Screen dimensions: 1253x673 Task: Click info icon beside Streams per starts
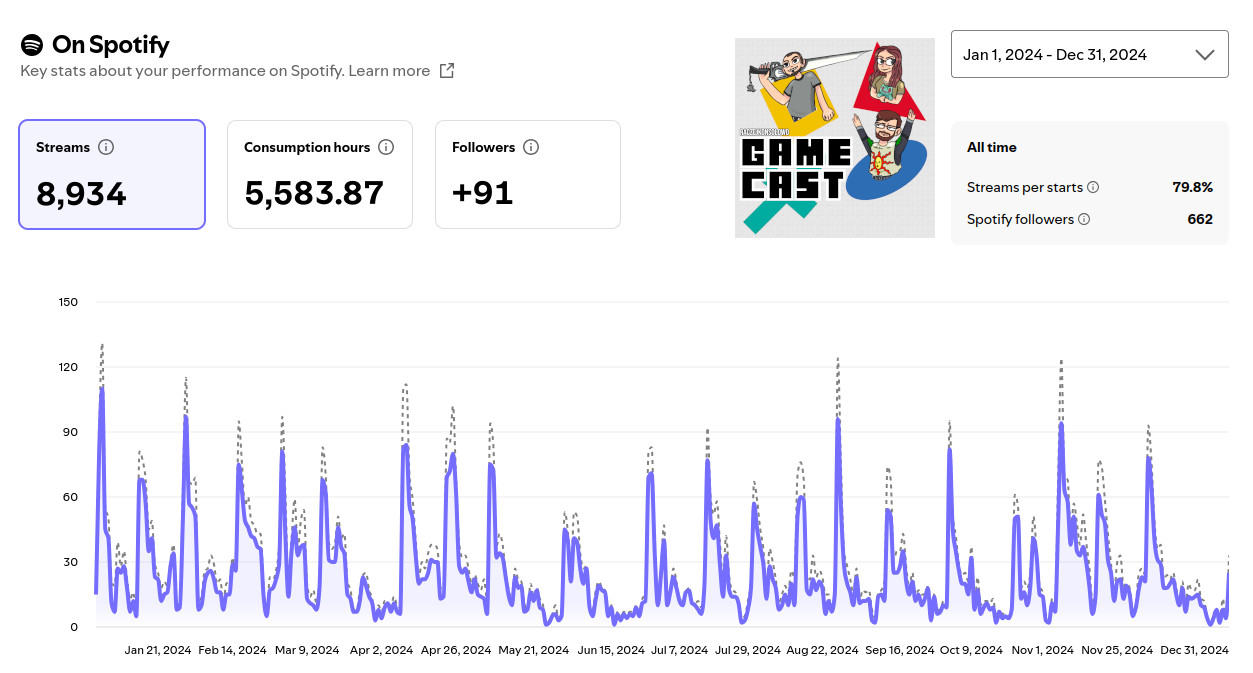[1093, 187]
